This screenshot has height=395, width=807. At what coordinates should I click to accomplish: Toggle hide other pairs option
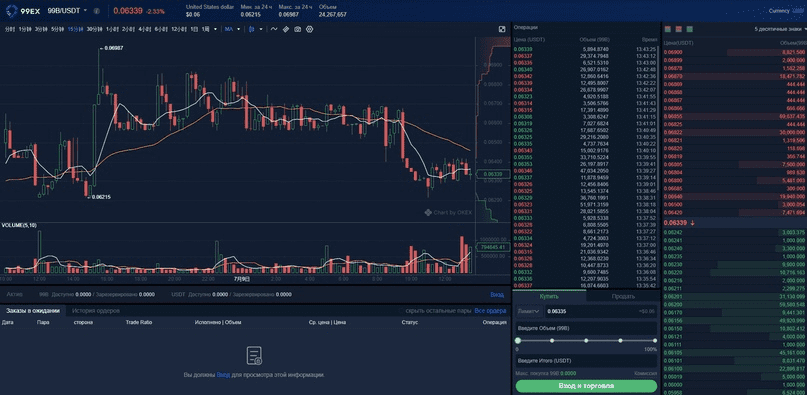[x=438, y=311]
